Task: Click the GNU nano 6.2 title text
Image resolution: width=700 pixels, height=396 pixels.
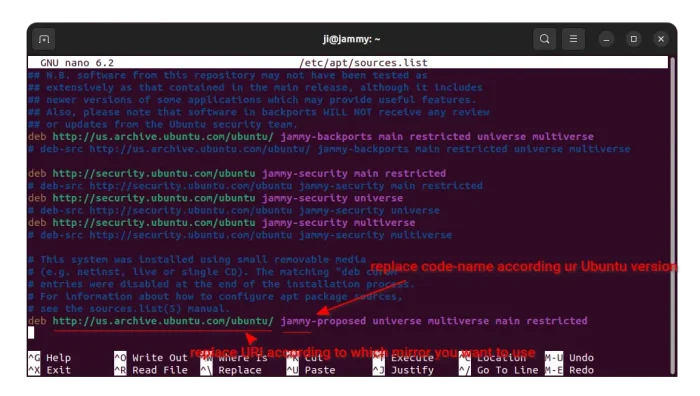Action: (77, 63)
